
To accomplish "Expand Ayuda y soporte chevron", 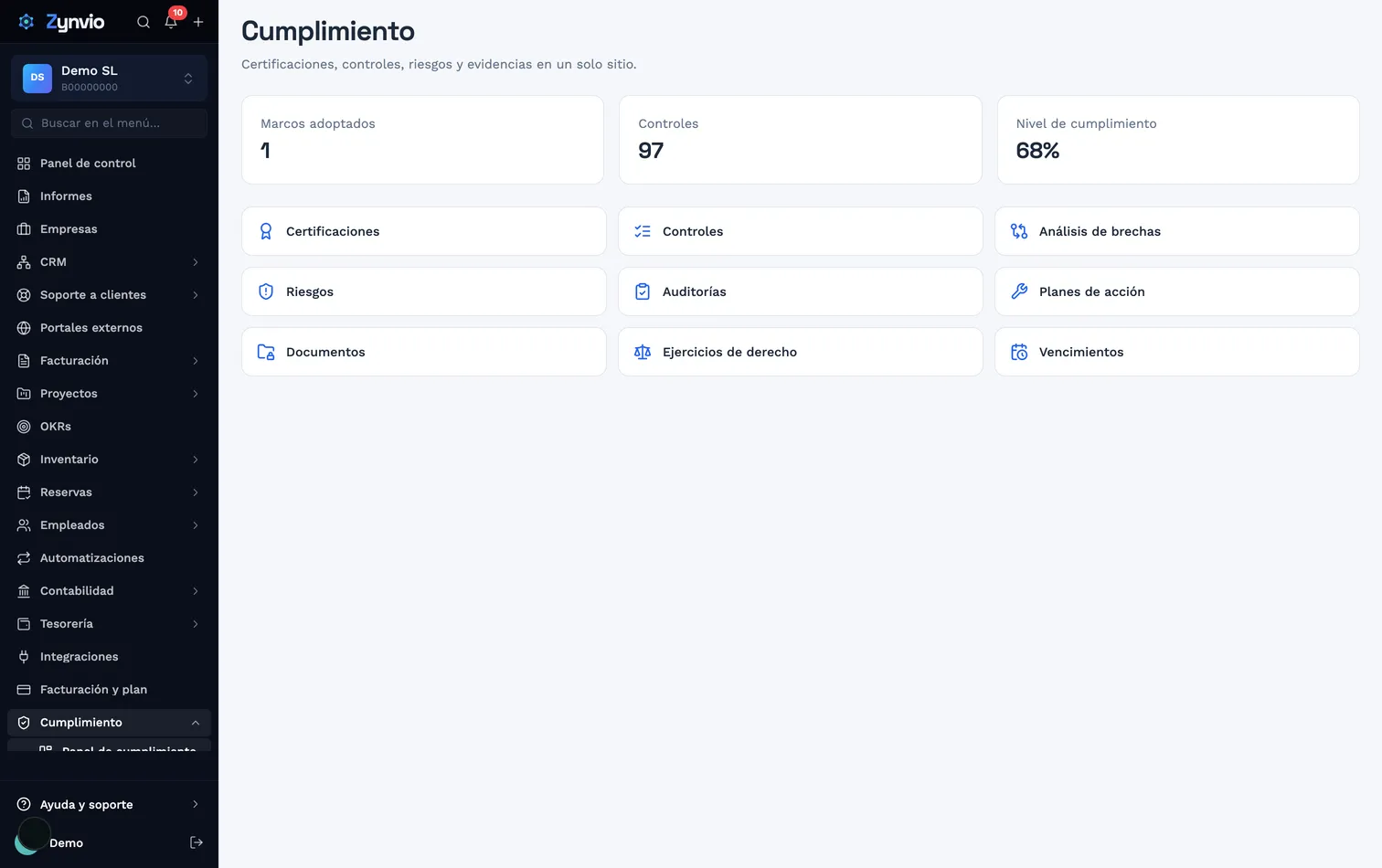I will (196, 804).
